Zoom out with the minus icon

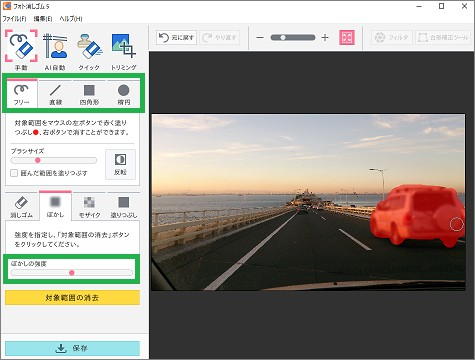pyautogui.click(x=260, y=37)
